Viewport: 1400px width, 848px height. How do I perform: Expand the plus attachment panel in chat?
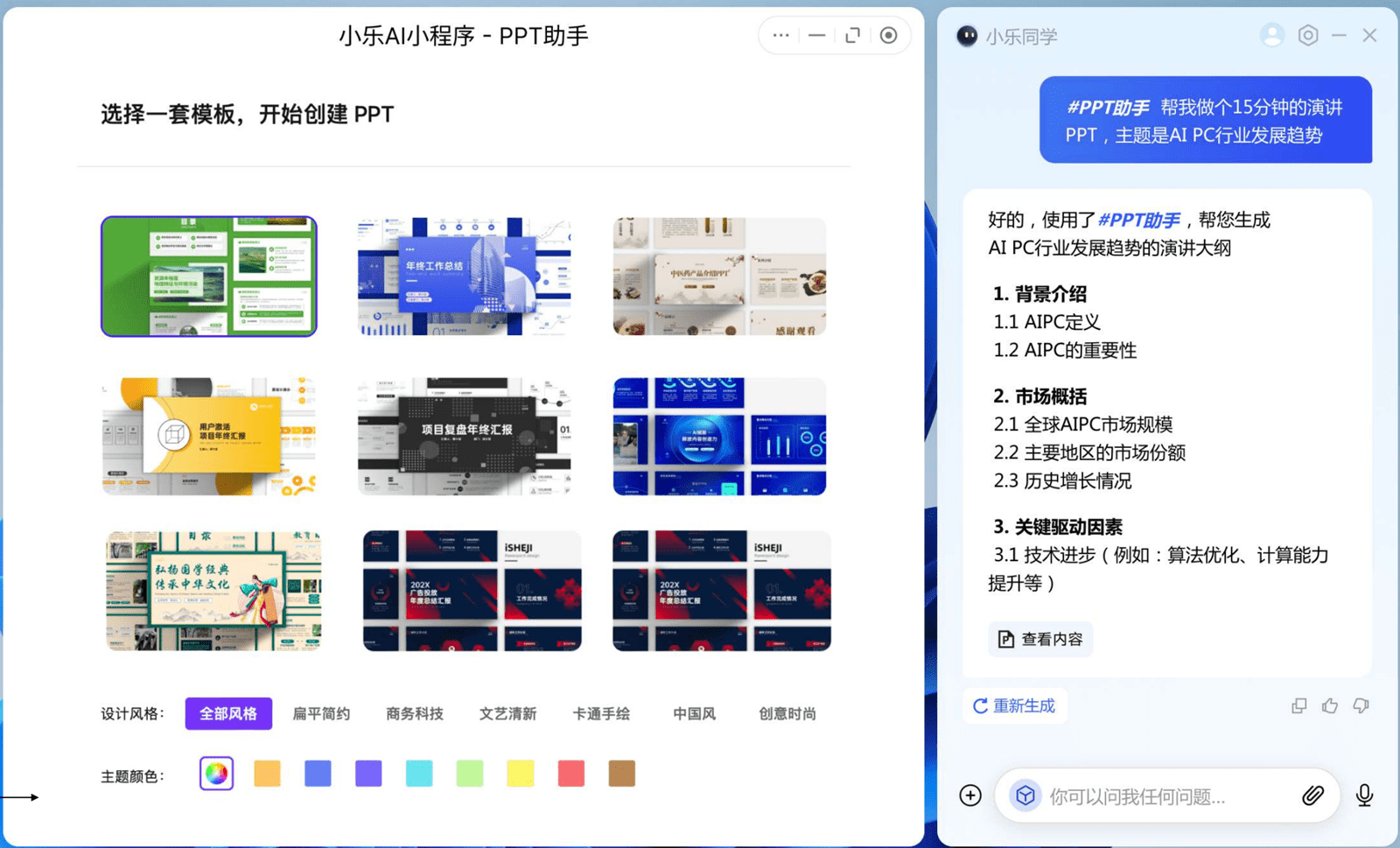970,795
